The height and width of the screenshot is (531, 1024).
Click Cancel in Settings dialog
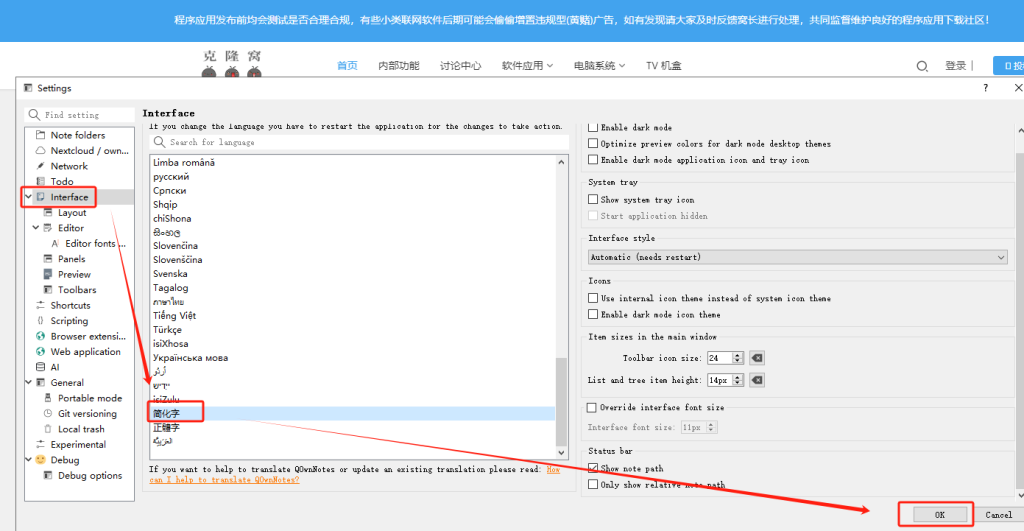[x=999, y=515]
